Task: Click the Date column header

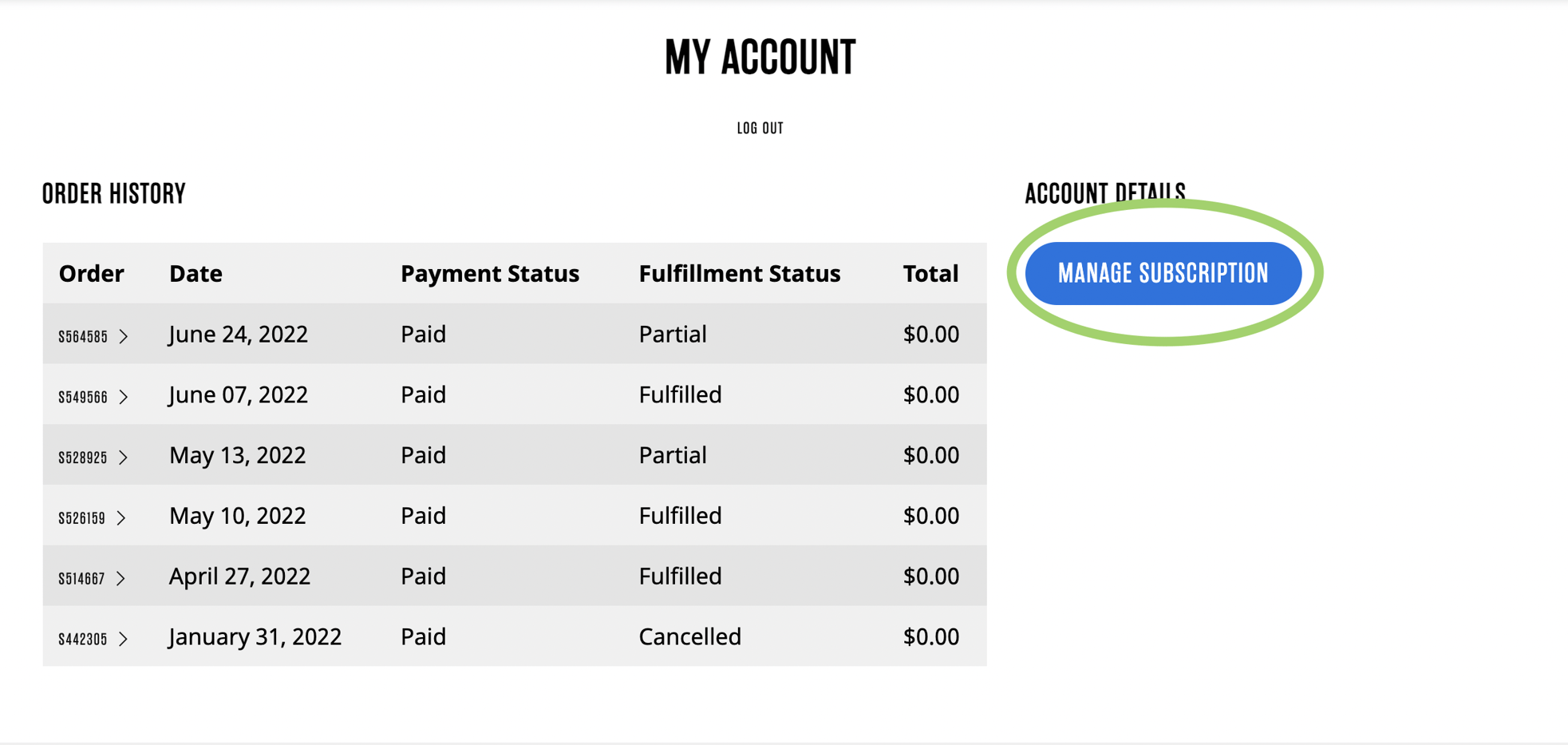Action: pos(196,273)
